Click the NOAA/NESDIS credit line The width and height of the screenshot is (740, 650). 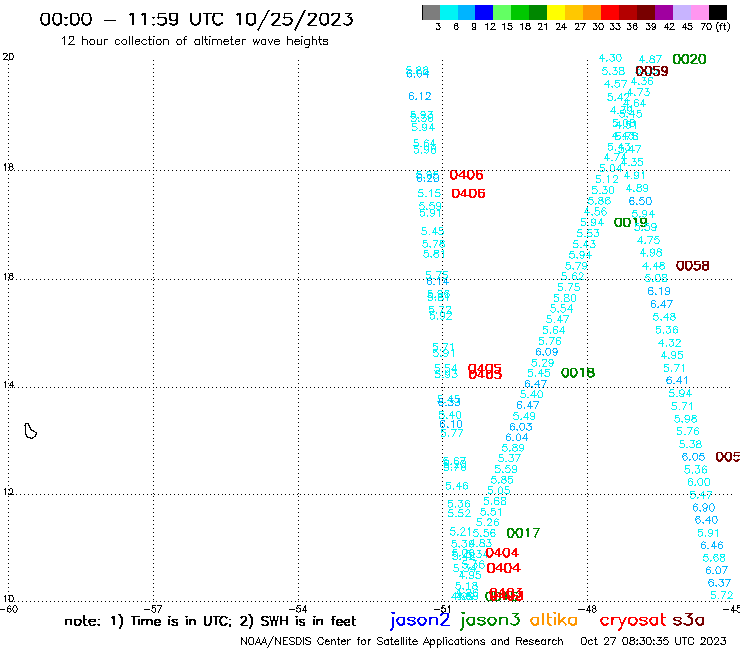tap(402, 641)
